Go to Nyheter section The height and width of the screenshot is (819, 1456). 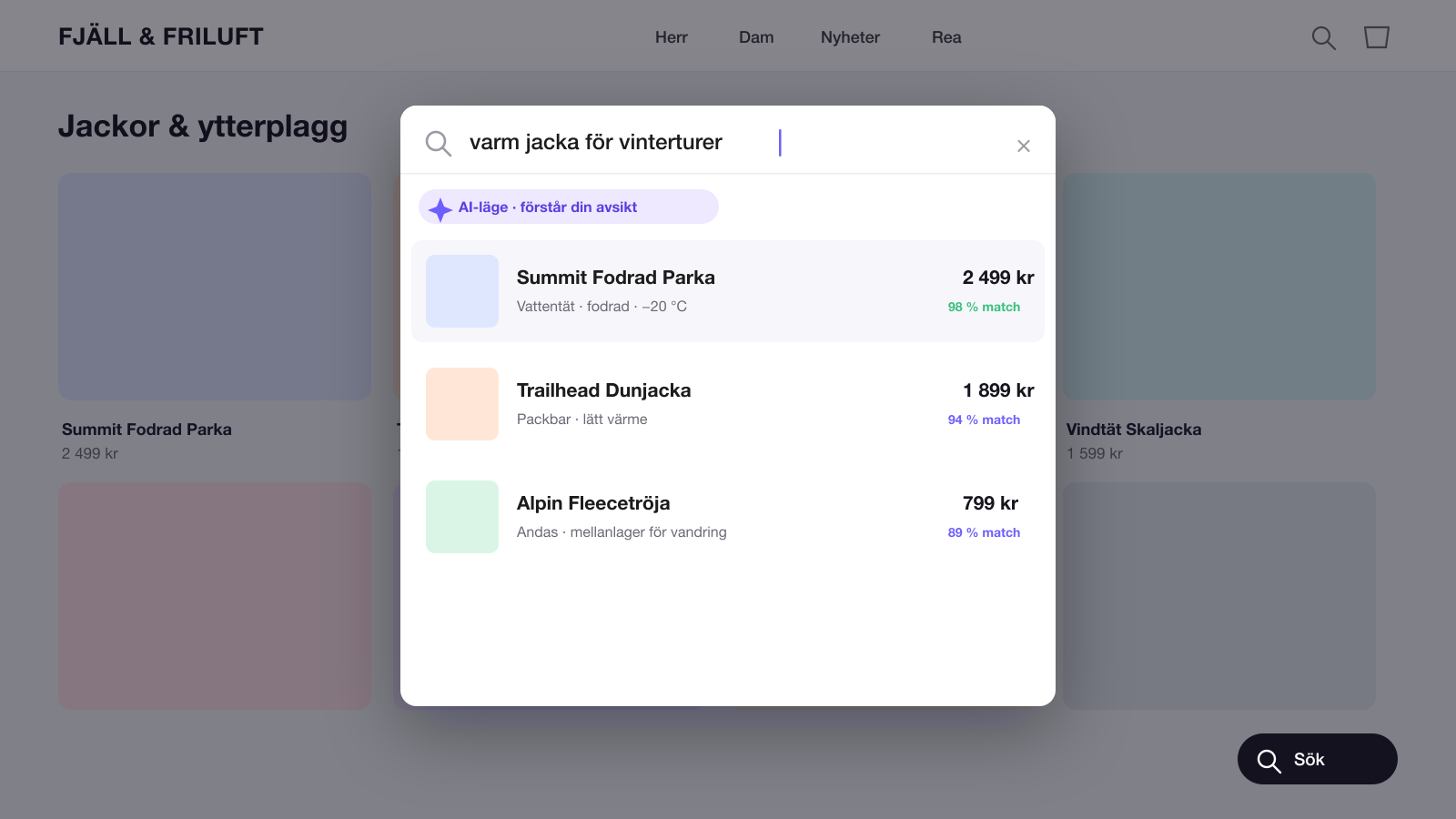coord(850,37)
